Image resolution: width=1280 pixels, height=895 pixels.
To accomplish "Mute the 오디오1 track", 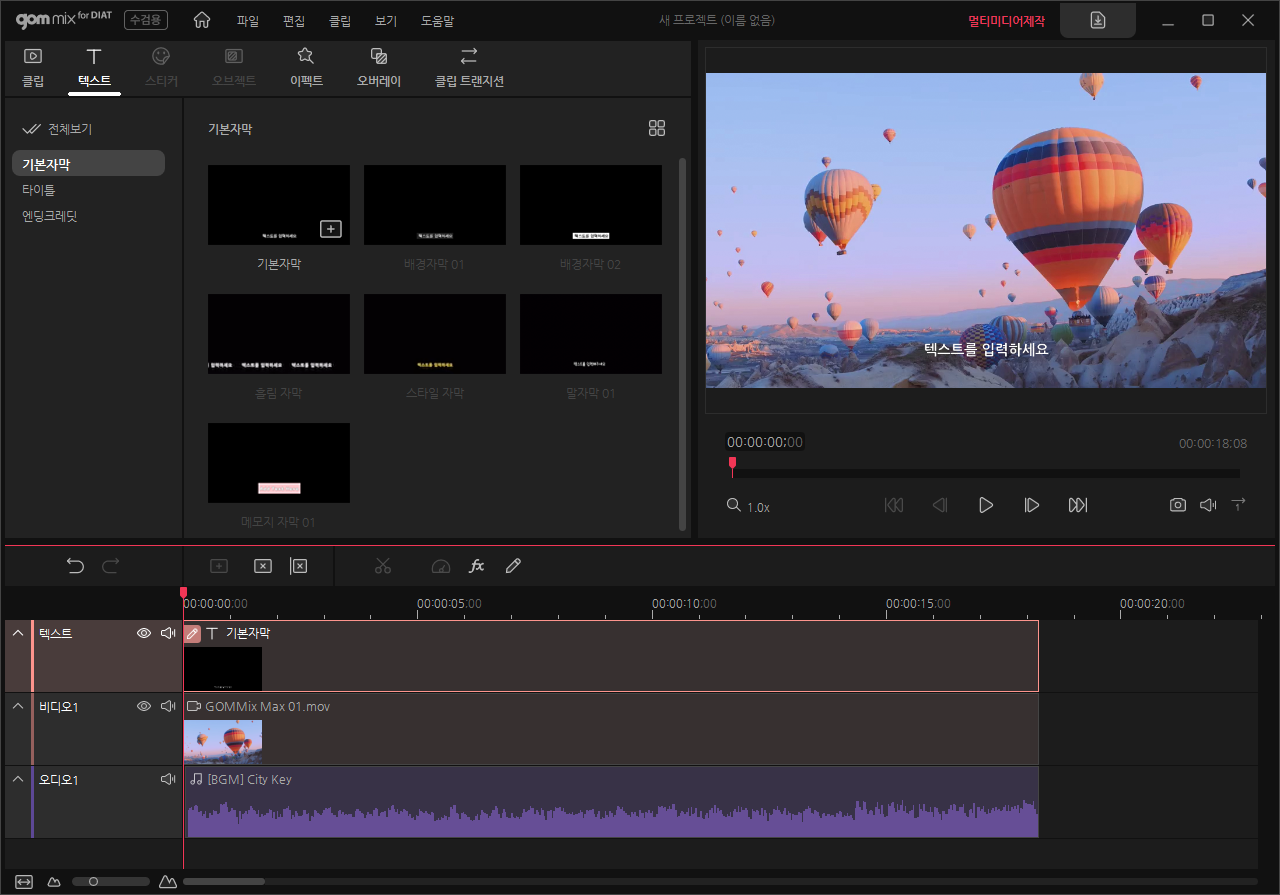I will point(167,780).
